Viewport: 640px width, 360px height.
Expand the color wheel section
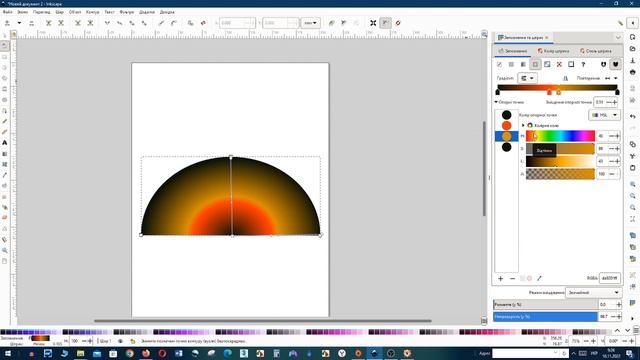point(523,125)
